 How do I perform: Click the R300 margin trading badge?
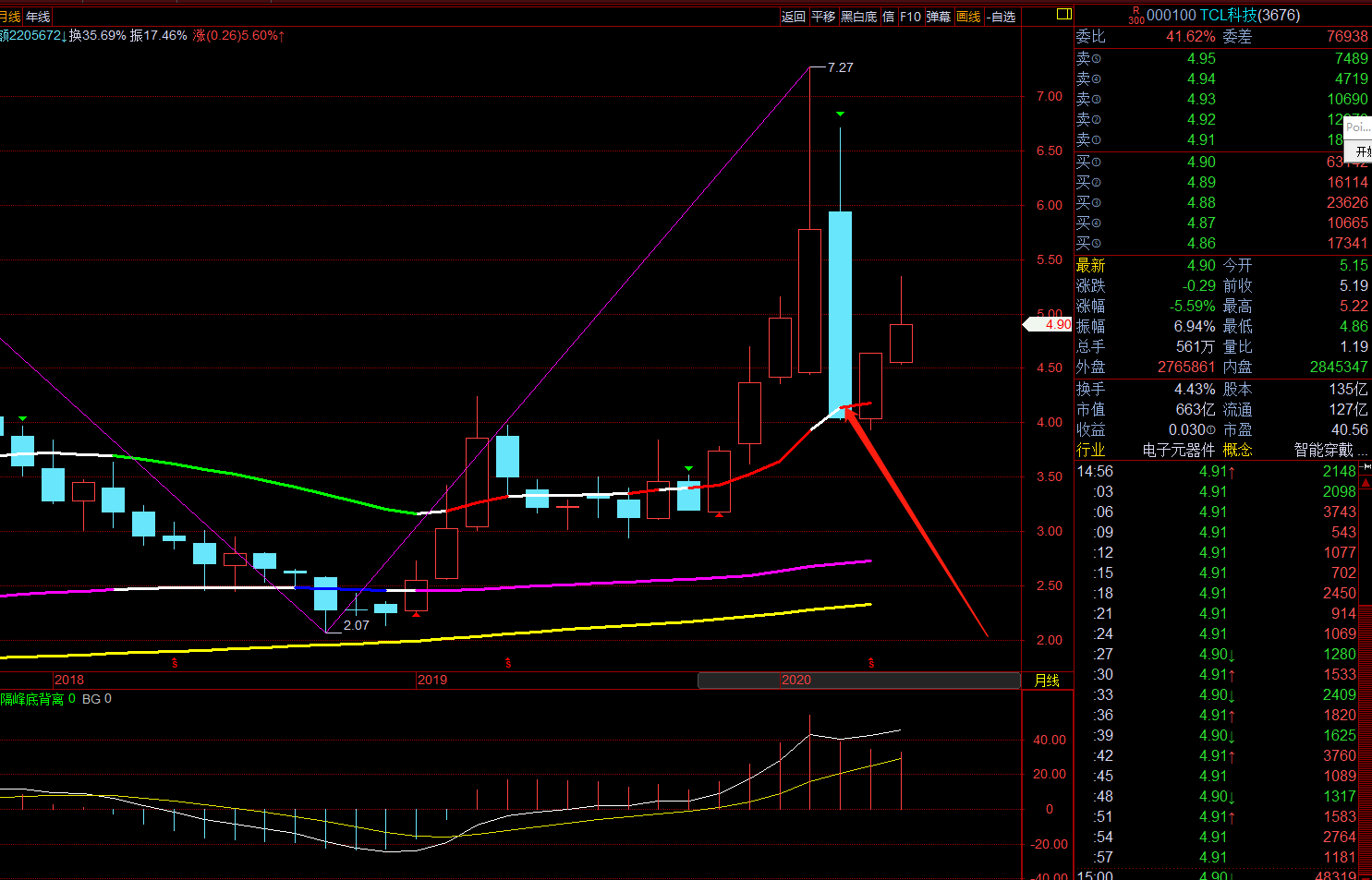[x=1135, y=16]
